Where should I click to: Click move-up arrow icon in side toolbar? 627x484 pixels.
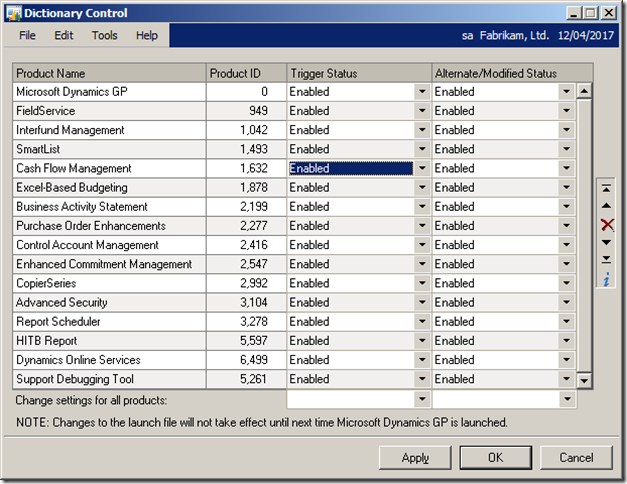[x=606, y=206]
